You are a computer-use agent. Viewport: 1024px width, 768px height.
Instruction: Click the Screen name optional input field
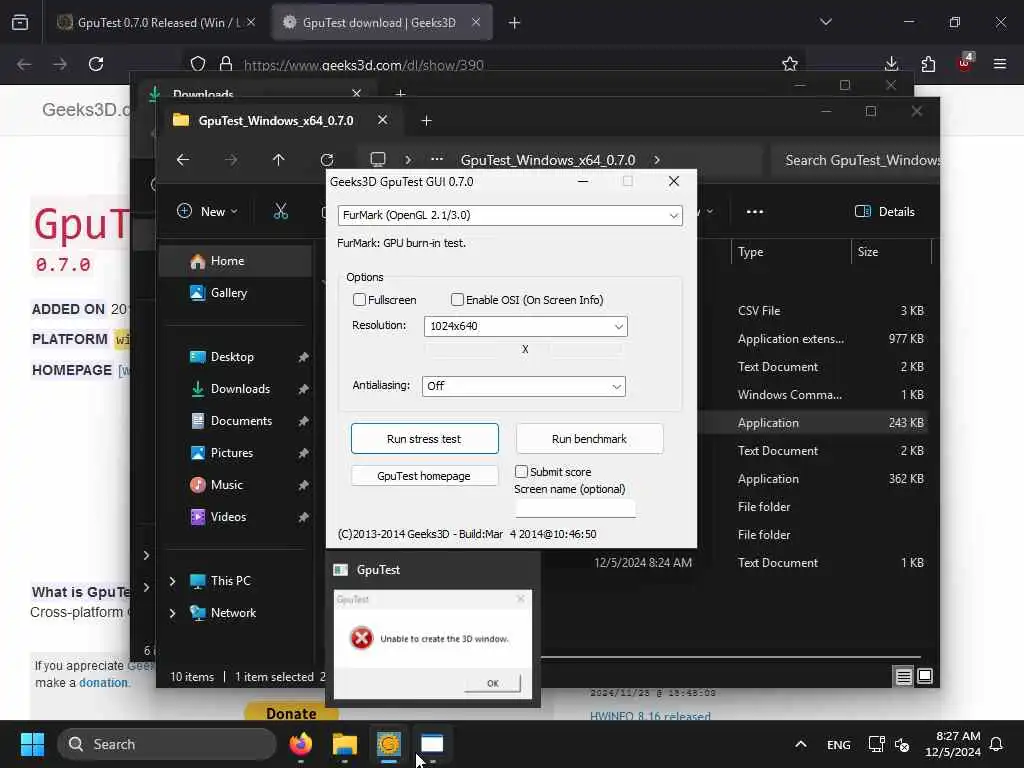click(575, 508)
